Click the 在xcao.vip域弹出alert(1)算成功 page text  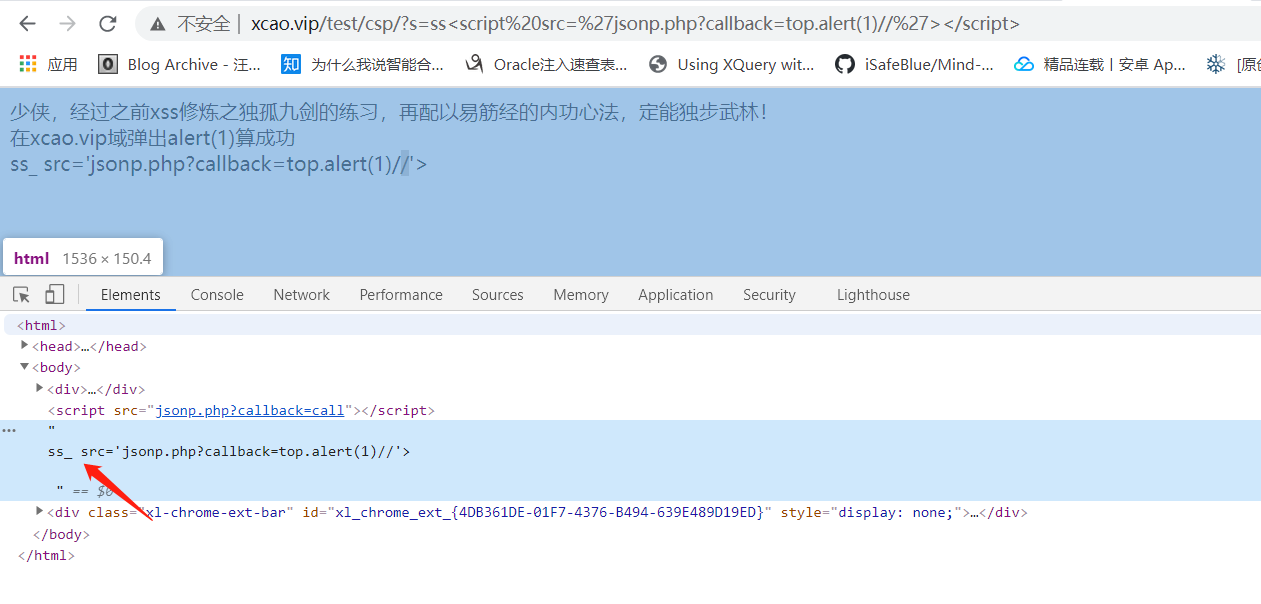153,138
